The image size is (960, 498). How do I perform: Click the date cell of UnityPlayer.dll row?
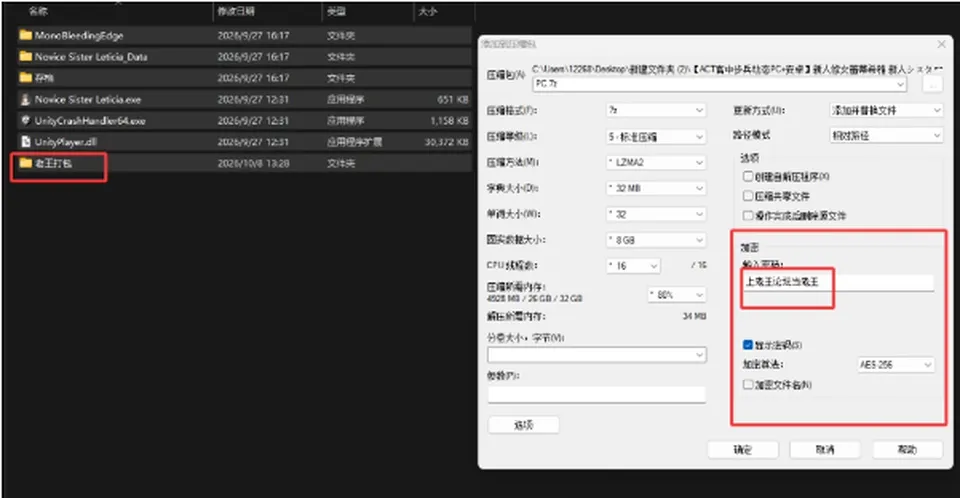point(253,142)
